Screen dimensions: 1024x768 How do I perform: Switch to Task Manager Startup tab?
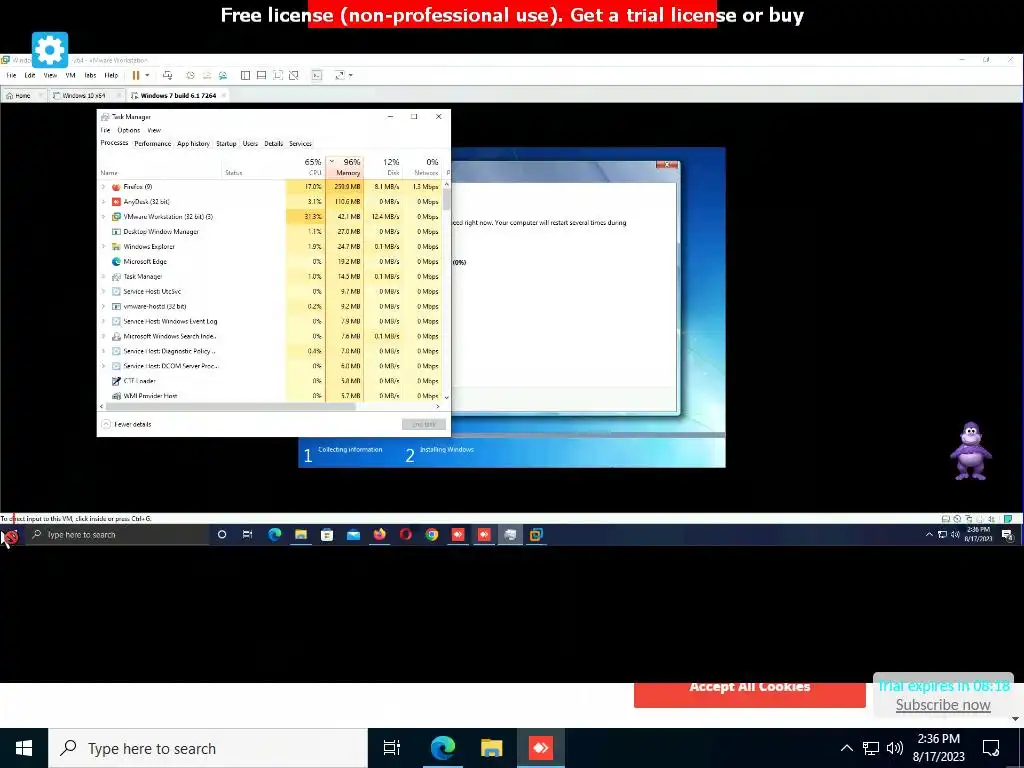click(x=226, y=144)
